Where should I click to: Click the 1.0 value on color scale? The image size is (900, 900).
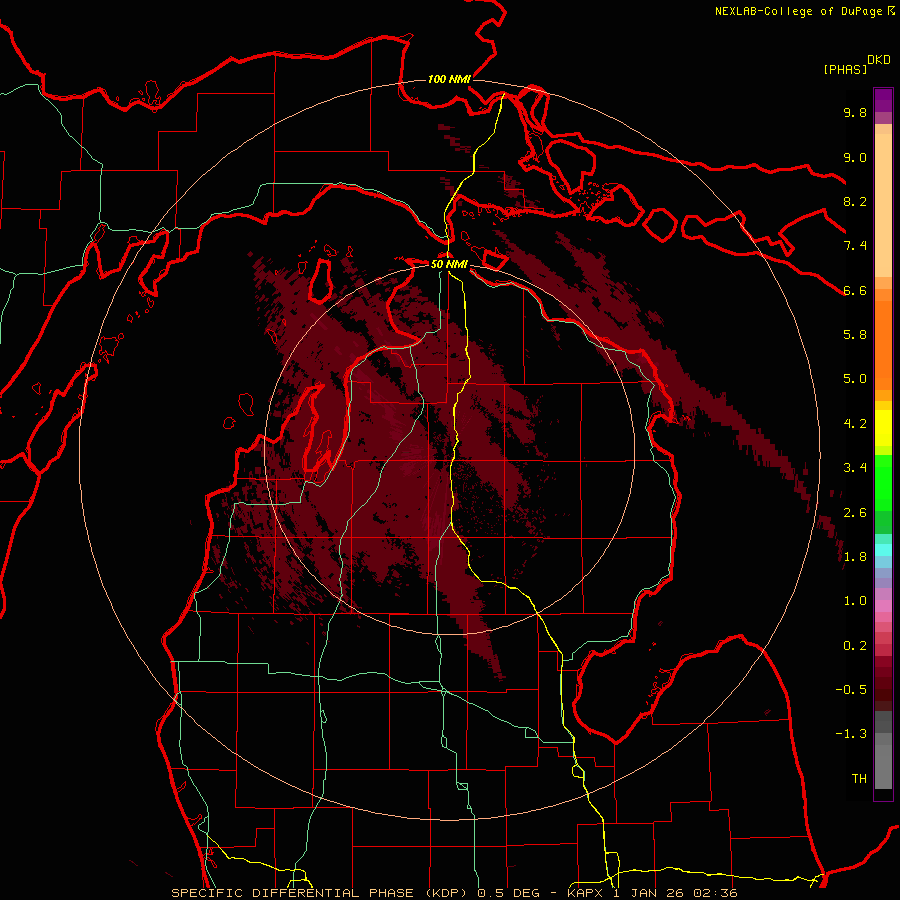pyautogui.click(x=855, y=601)
